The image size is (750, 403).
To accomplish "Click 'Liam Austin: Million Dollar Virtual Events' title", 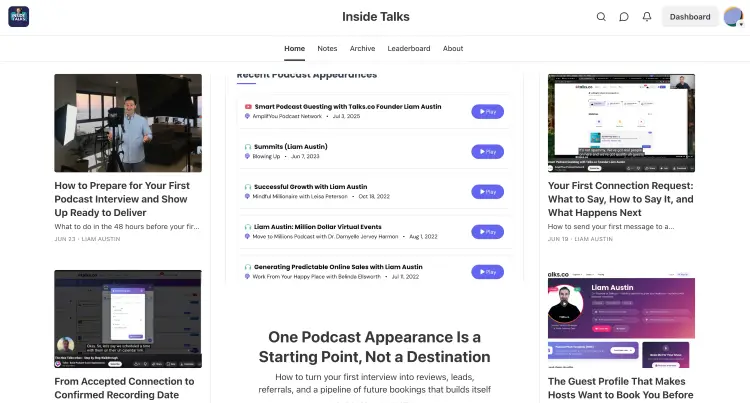I will [318, 227].
